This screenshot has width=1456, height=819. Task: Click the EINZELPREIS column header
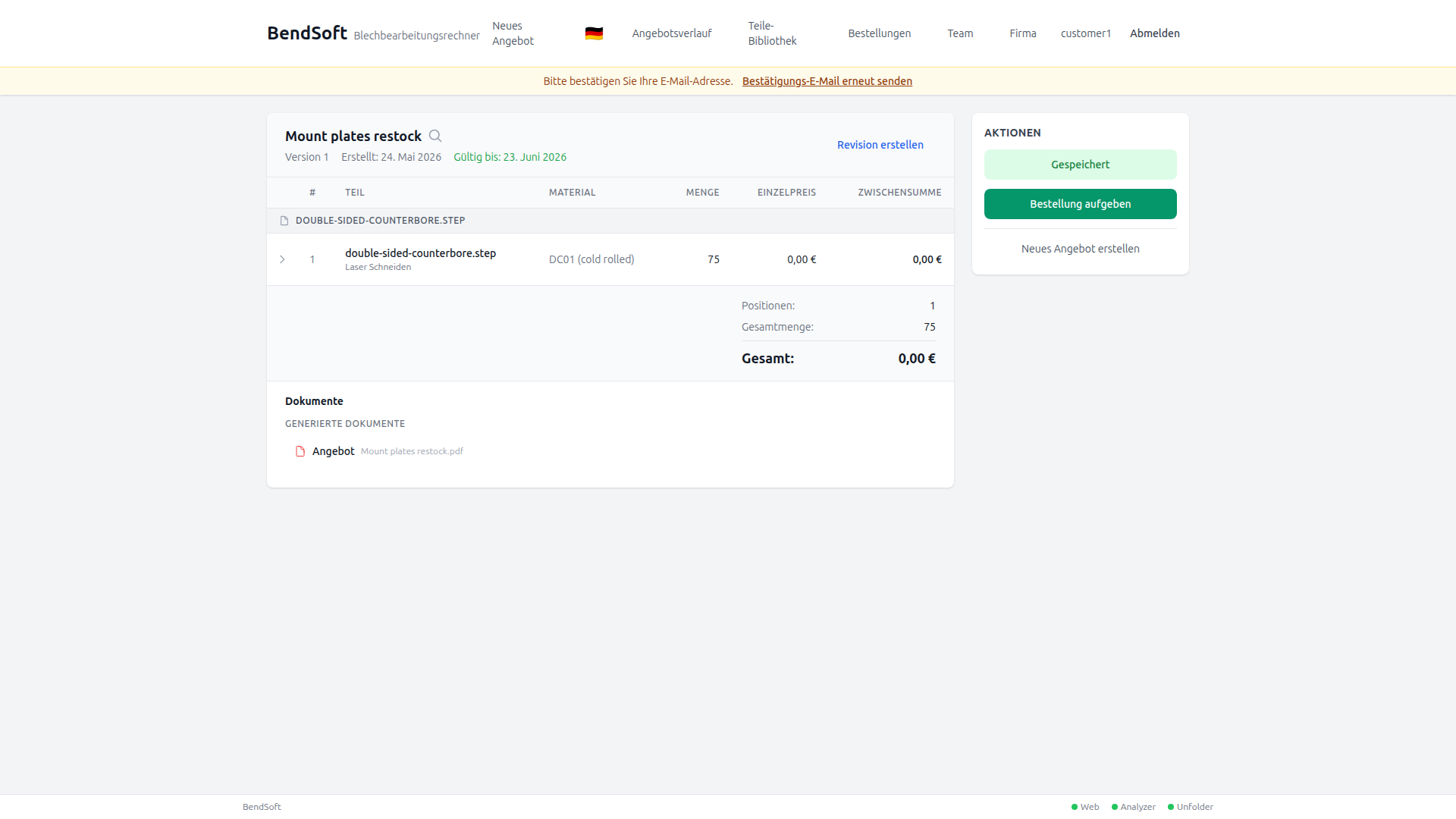(787, 193)
